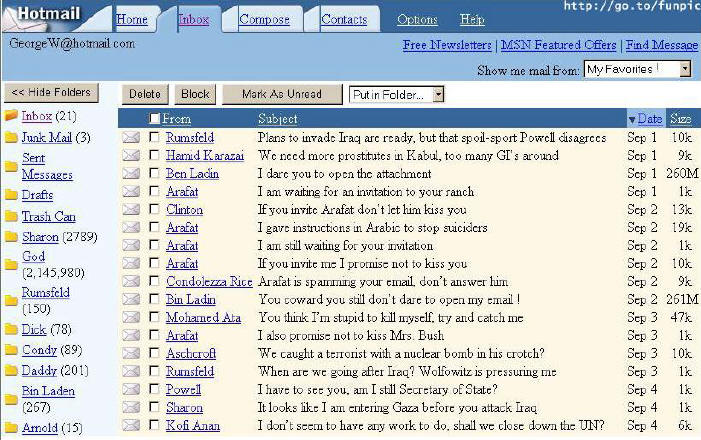Check the select-all box in From header
Image resolution: width=701 pixels, height=440 pixels.
(x=154, y=118)
